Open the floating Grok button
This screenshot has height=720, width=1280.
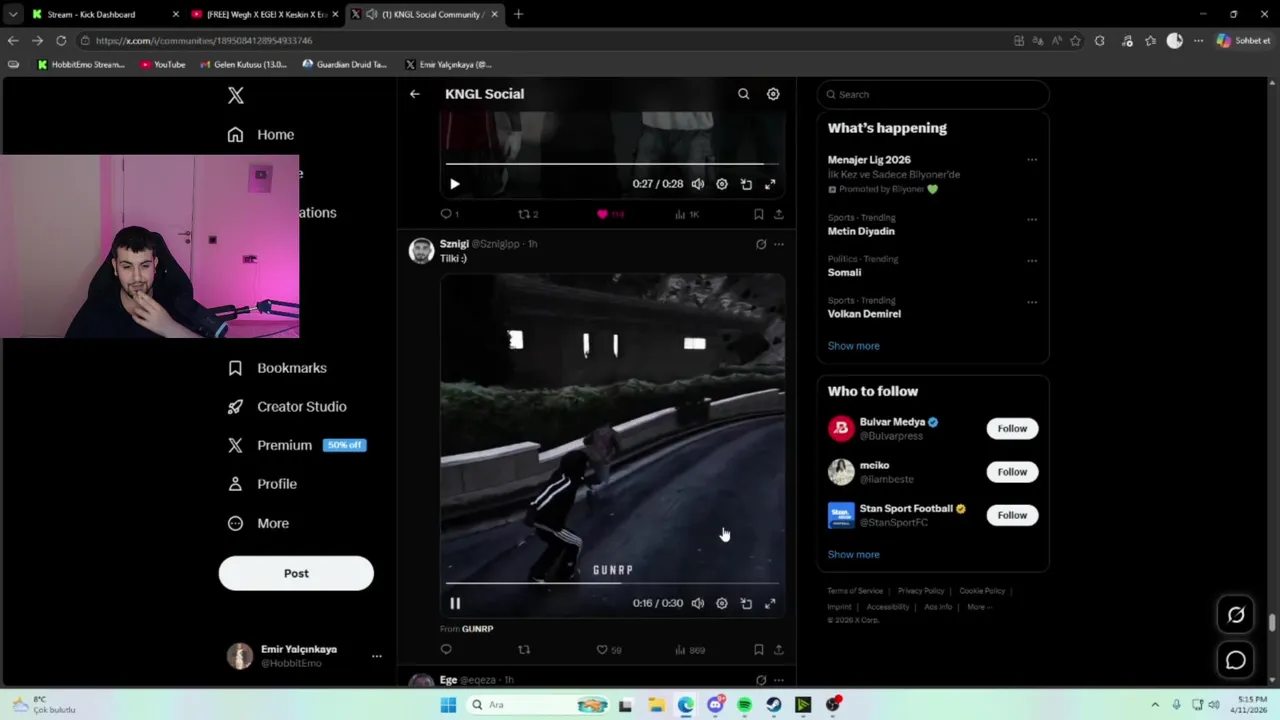(x=1236, y=615)
